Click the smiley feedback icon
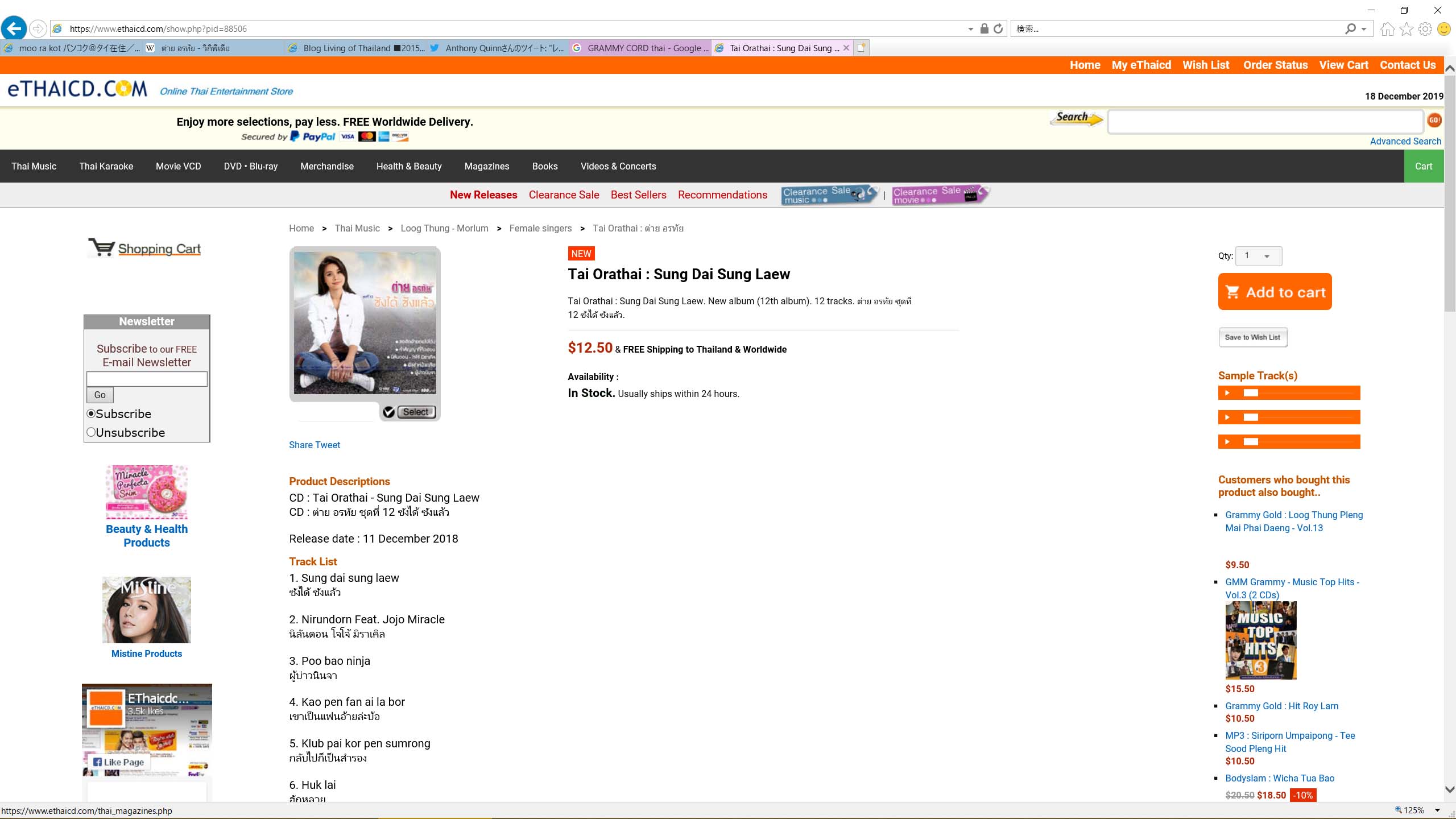 (x=1444, y=28)
